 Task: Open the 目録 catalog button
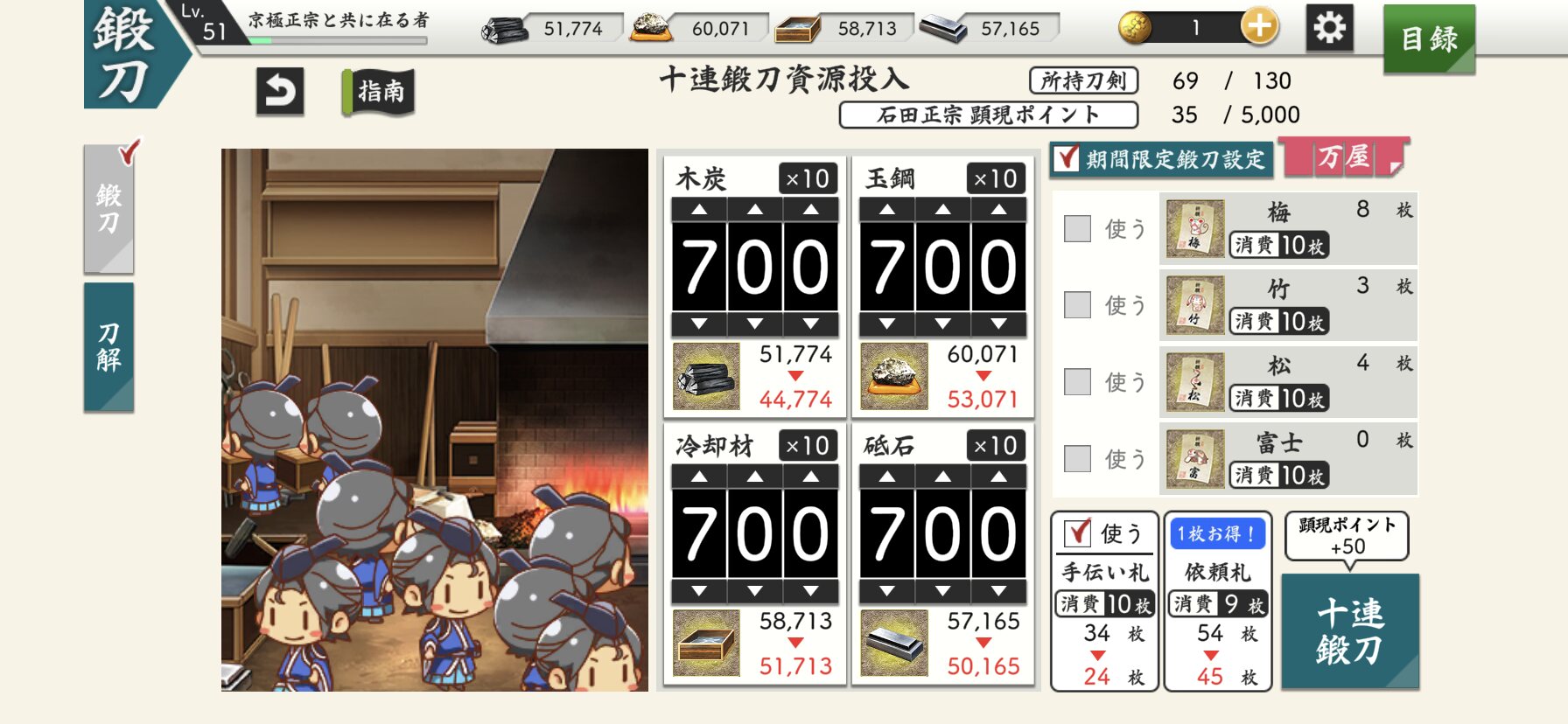(1429, 38)
